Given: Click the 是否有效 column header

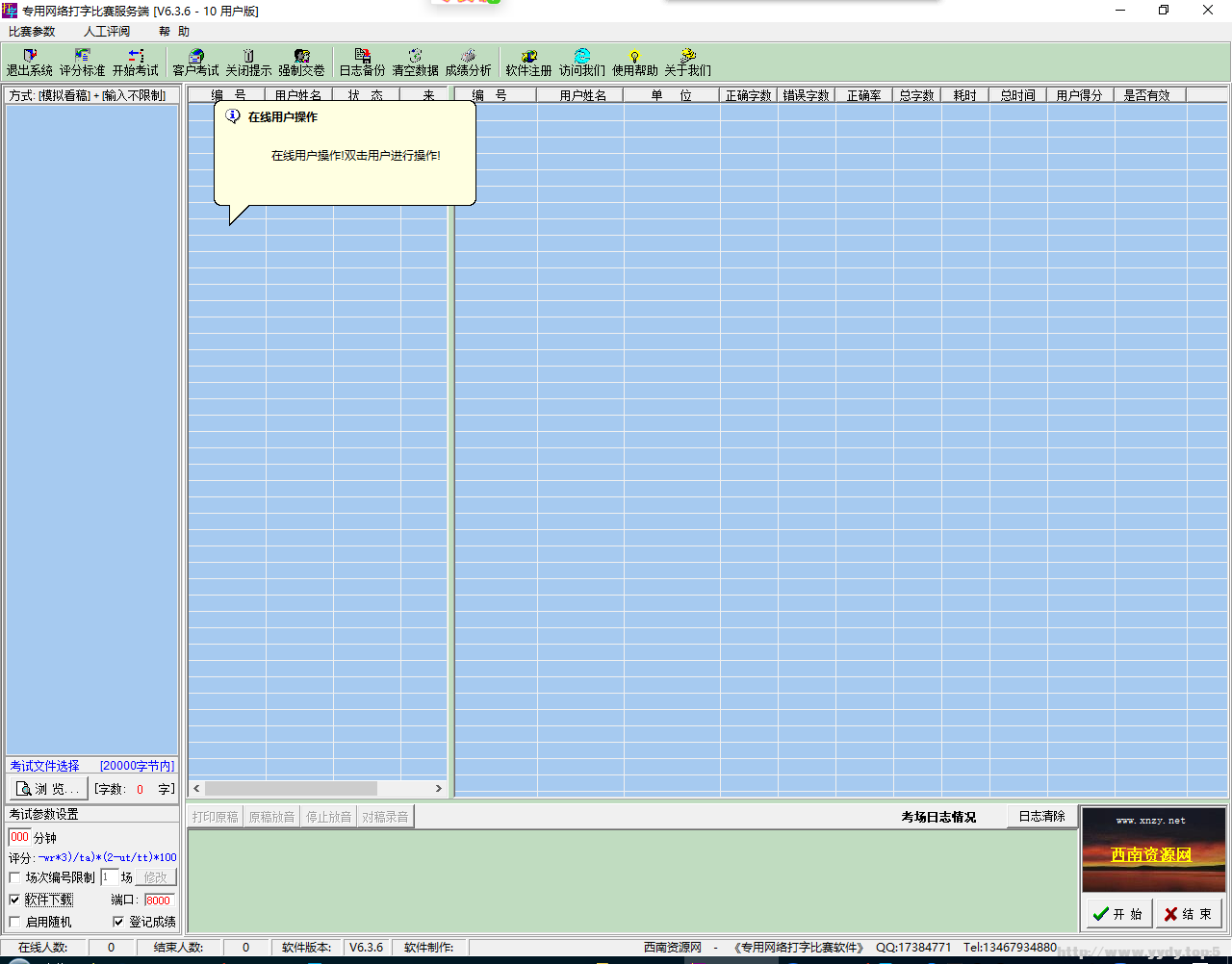Looking at the screenshot, I should (x=1149, y=95).
